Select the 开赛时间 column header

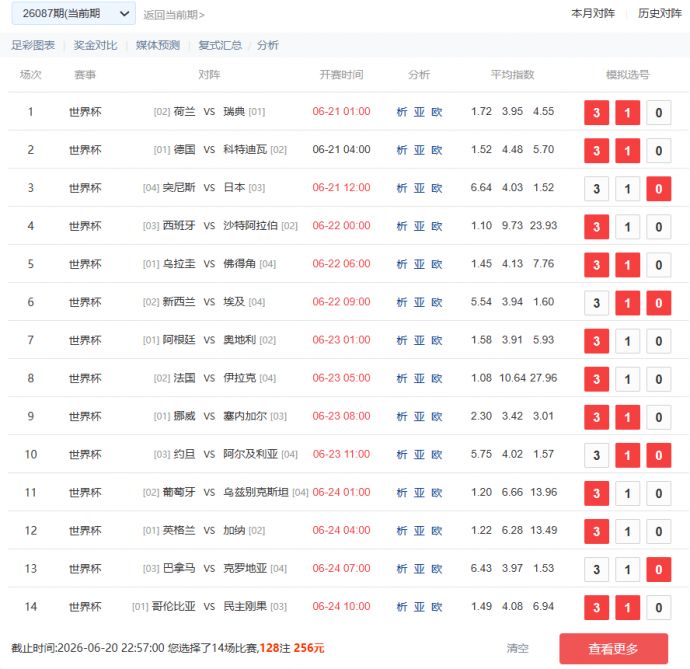pos(341,75)
